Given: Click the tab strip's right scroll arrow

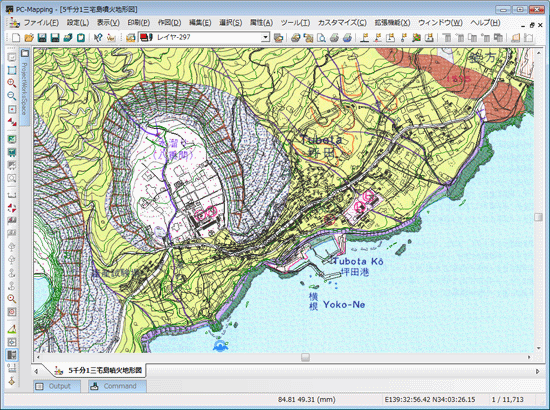Looking at the screenshot, I should 538,371.
